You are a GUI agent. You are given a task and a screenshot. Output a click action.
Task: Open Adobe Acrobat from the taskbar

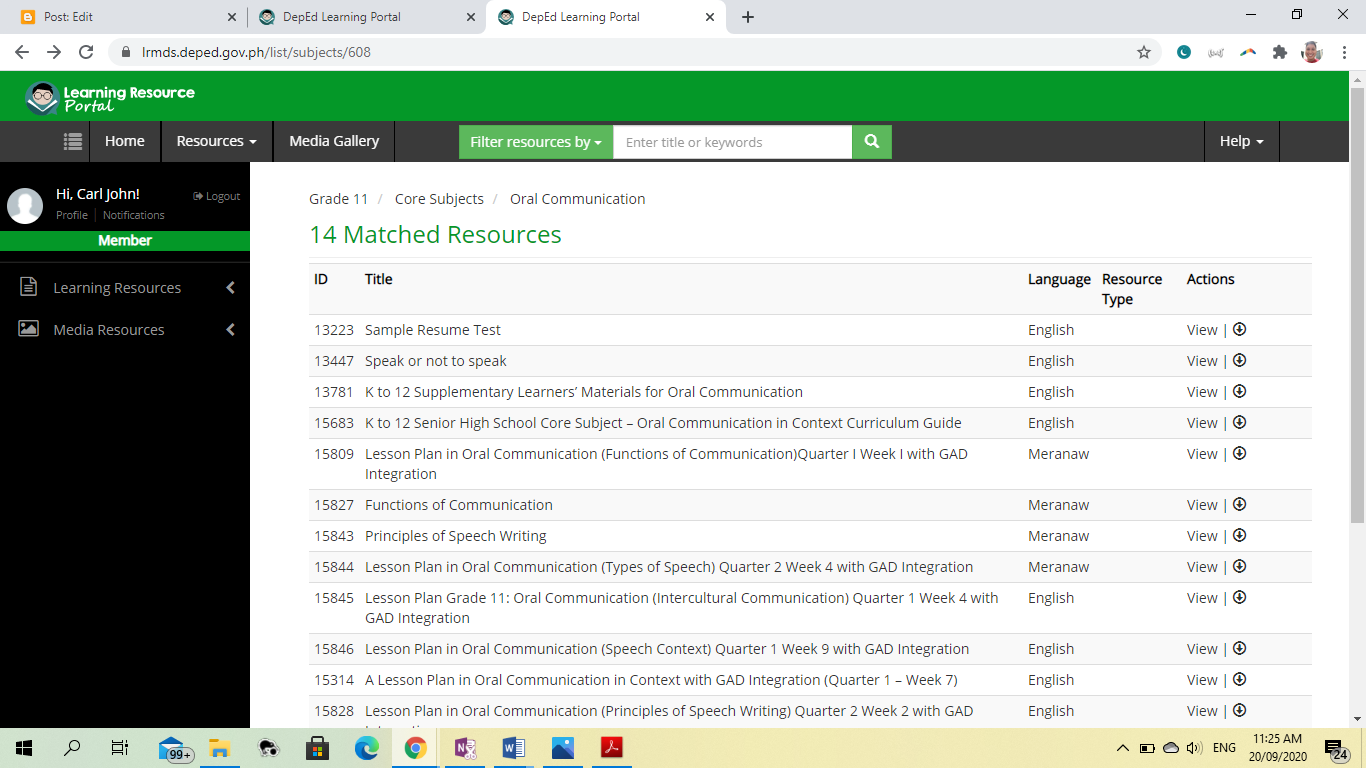611,747
